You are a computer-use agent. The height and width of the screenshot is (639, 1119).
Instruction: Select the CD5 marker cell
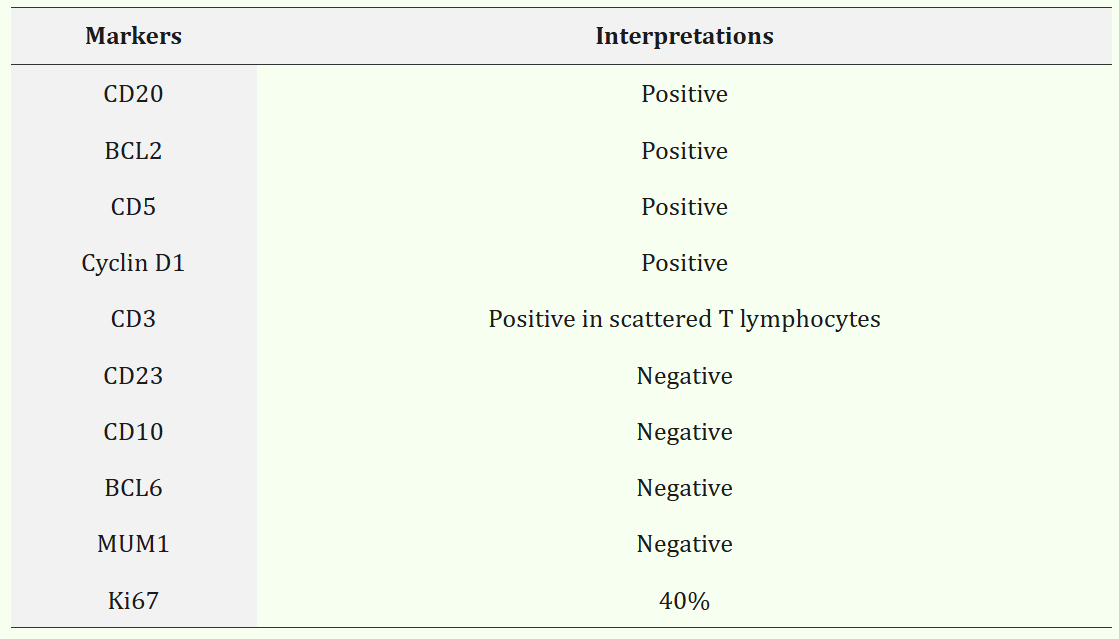133,207
